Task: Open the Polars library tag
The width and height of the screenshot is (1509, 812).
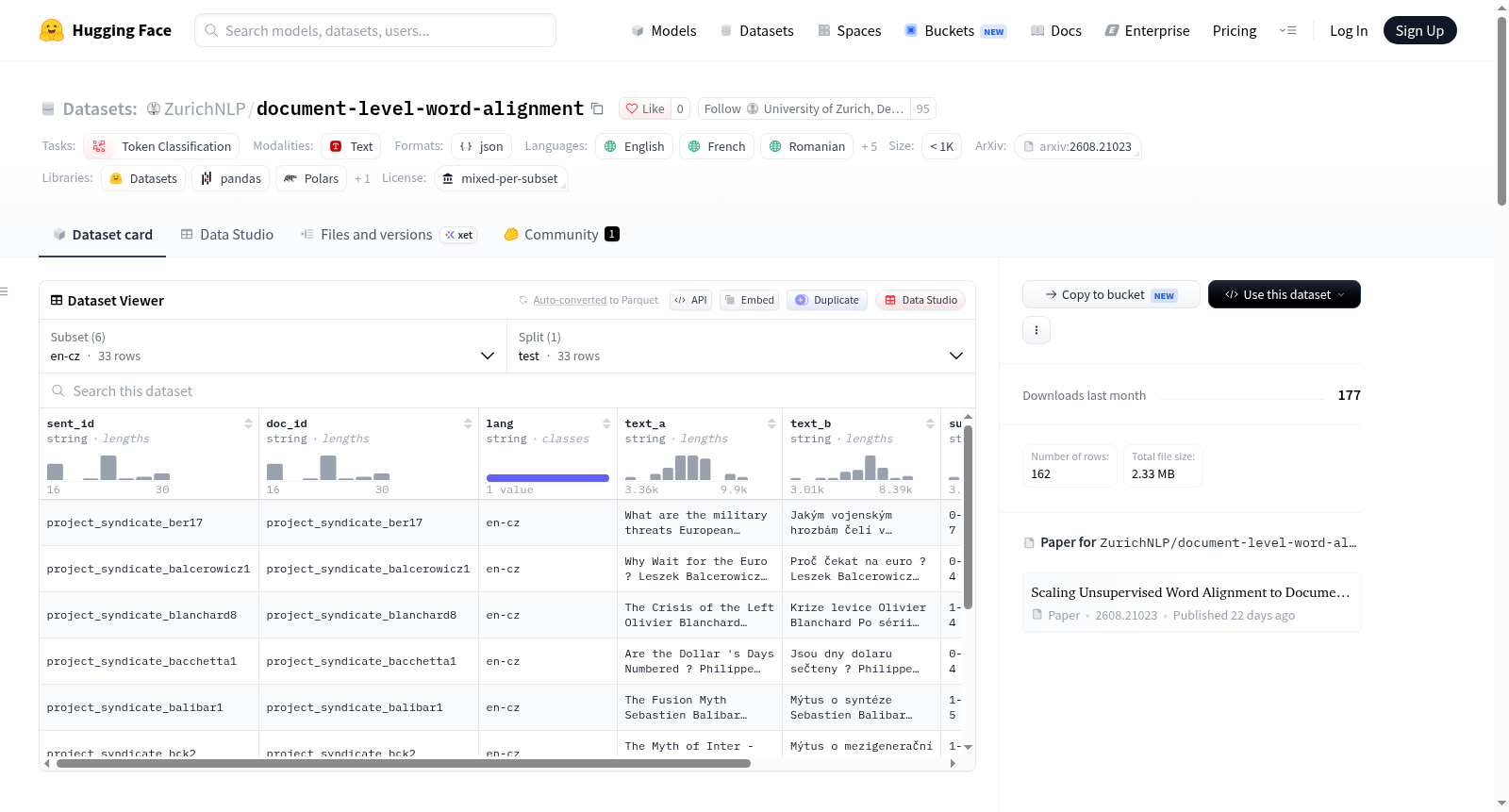Action: (x=311, y=178)
